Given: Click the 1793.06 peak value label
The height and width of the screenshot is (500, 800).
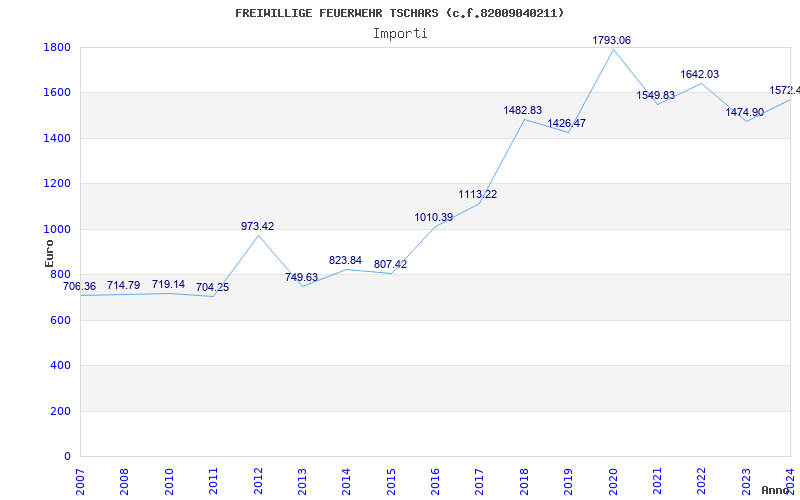Looking at the screenshot, I should coord(611,41).
